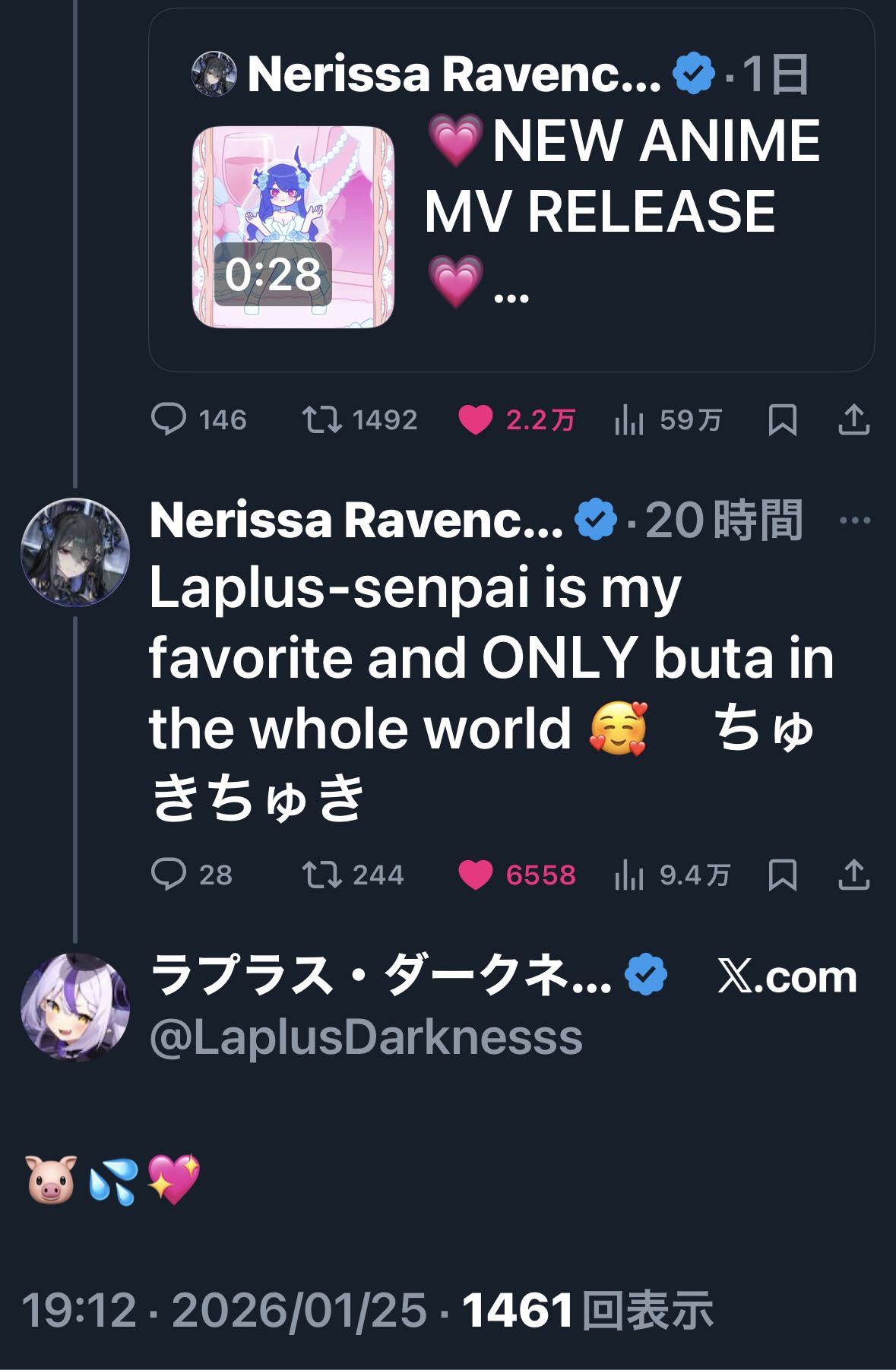Screen dimensions: 896x1370
Task: Share the Laplus-senpai buta tweet
Action: point(853,875)
